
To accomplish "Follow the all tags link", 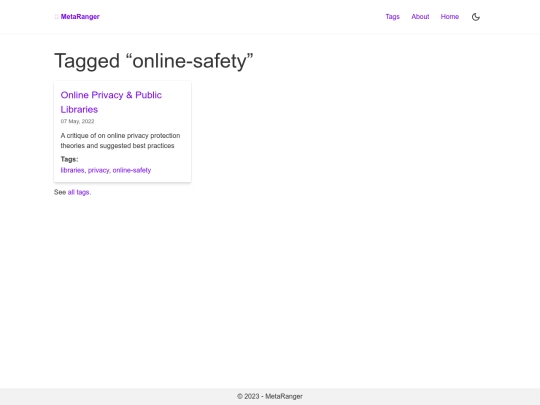I will pos(79,192).
